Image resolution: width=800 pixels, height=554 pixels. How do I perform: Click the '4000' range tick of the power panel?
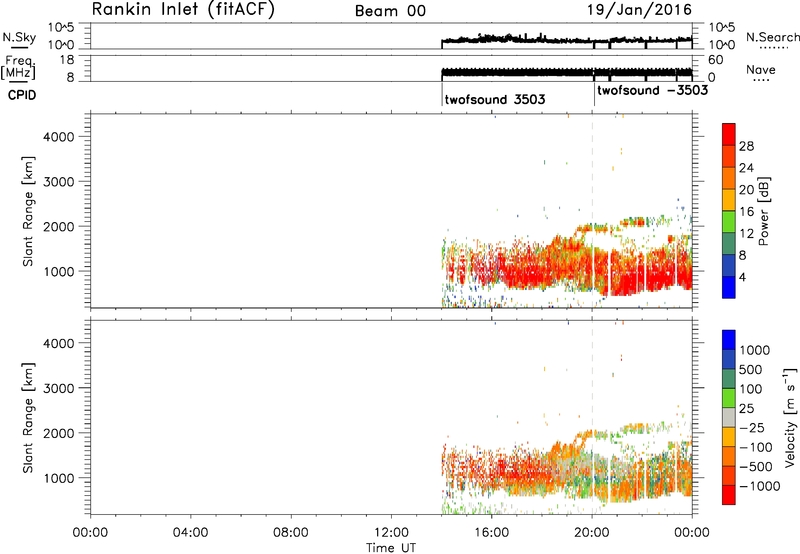pos(59,137)
